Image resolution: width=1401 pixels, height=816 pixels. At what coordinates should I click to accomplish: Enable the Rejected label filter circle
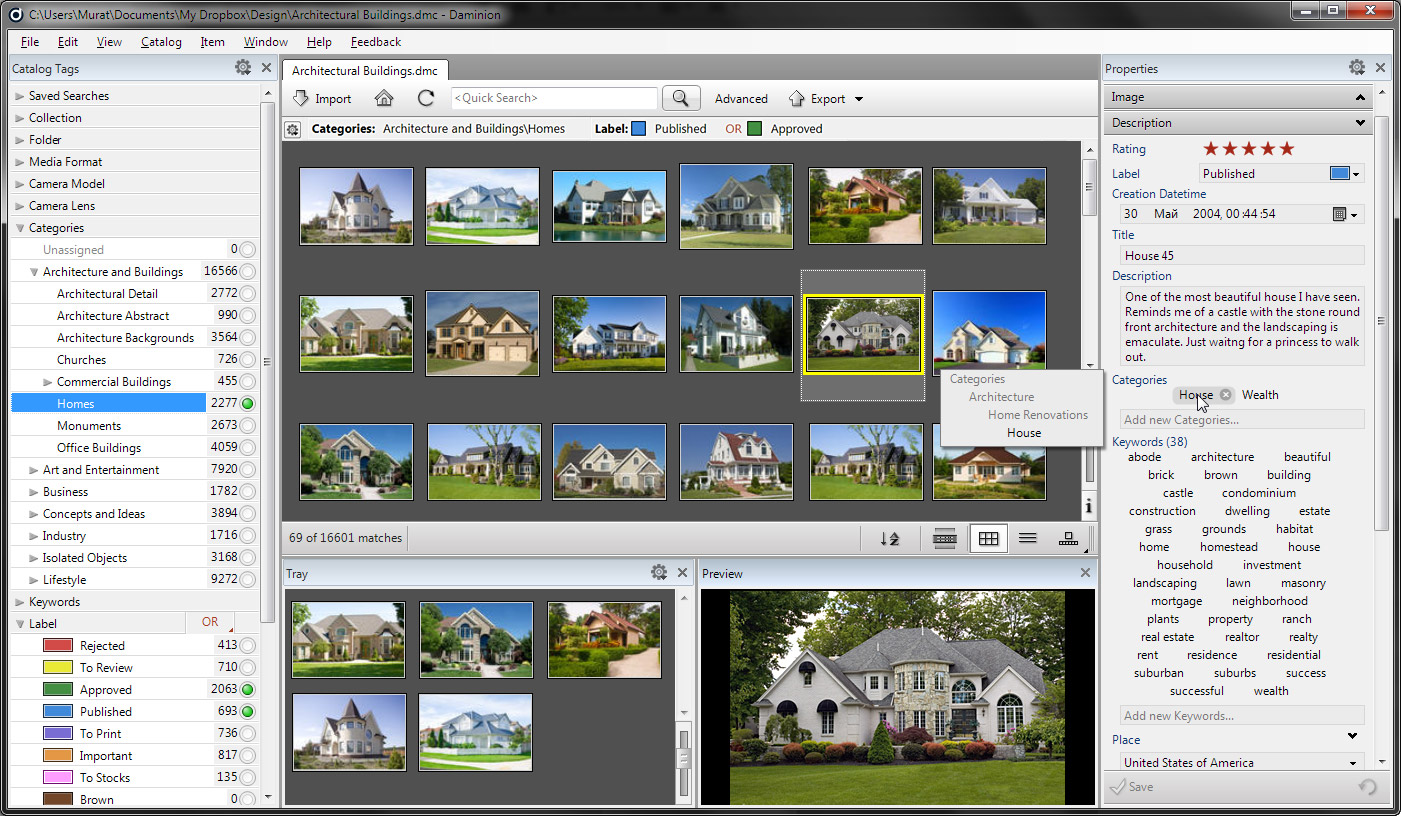point(247,646)
